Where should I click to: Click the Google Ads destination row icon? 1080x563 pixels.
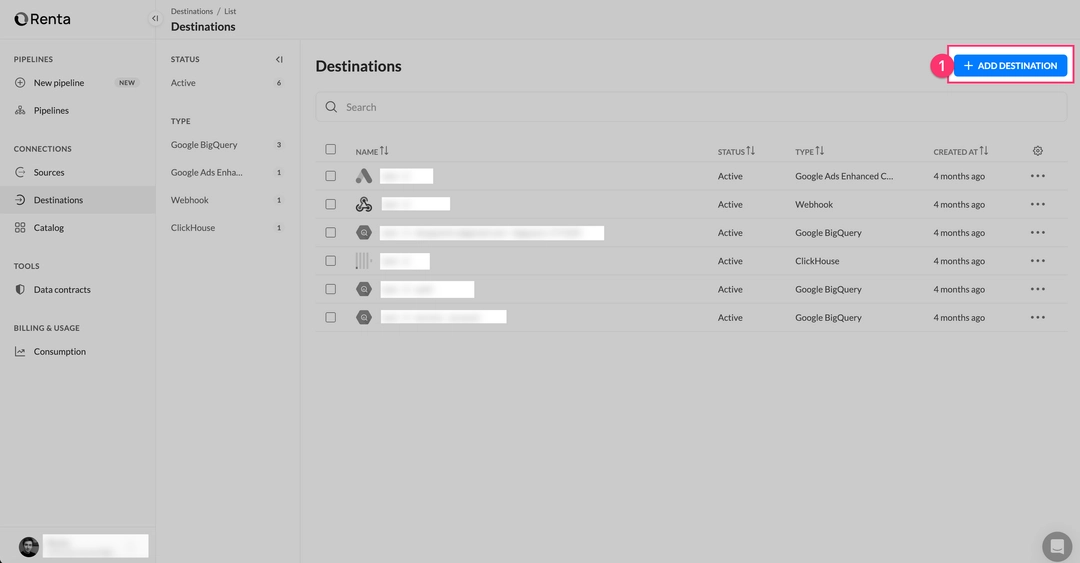tap(364, 176)
